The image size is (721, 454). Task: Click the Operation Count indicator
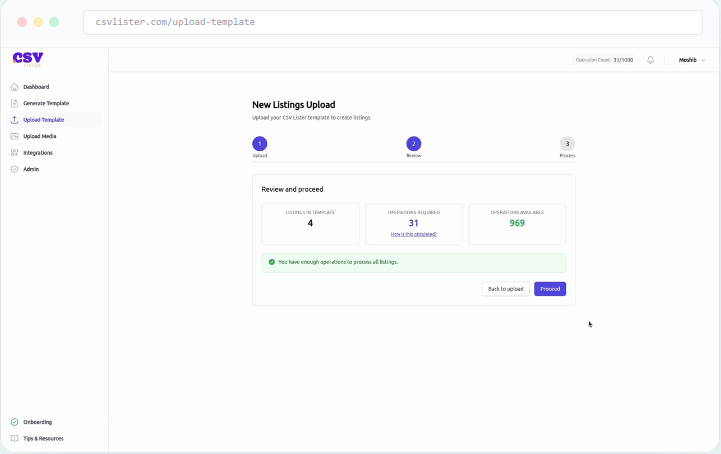604,60
